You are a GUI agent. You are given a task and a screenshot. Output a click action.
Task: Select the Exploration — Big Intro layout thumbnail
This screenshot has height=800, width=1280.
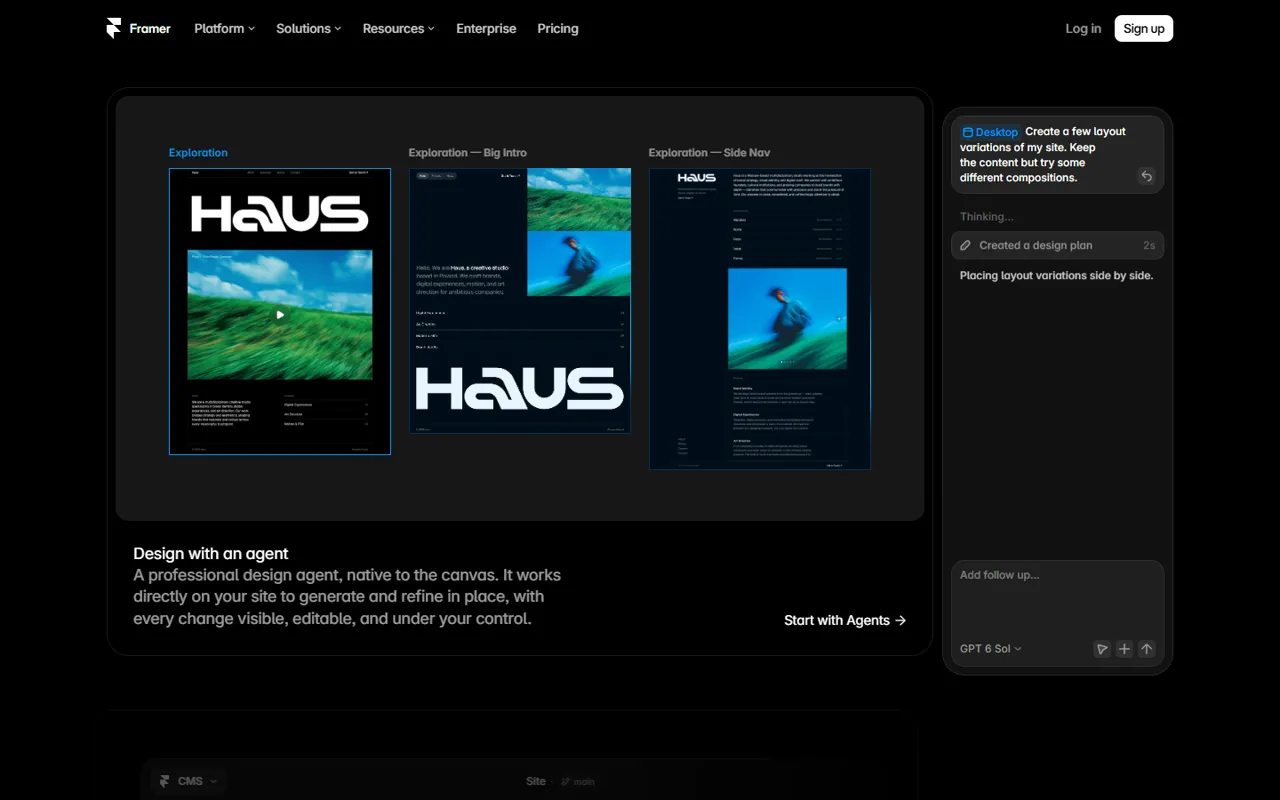click(520, 300)
